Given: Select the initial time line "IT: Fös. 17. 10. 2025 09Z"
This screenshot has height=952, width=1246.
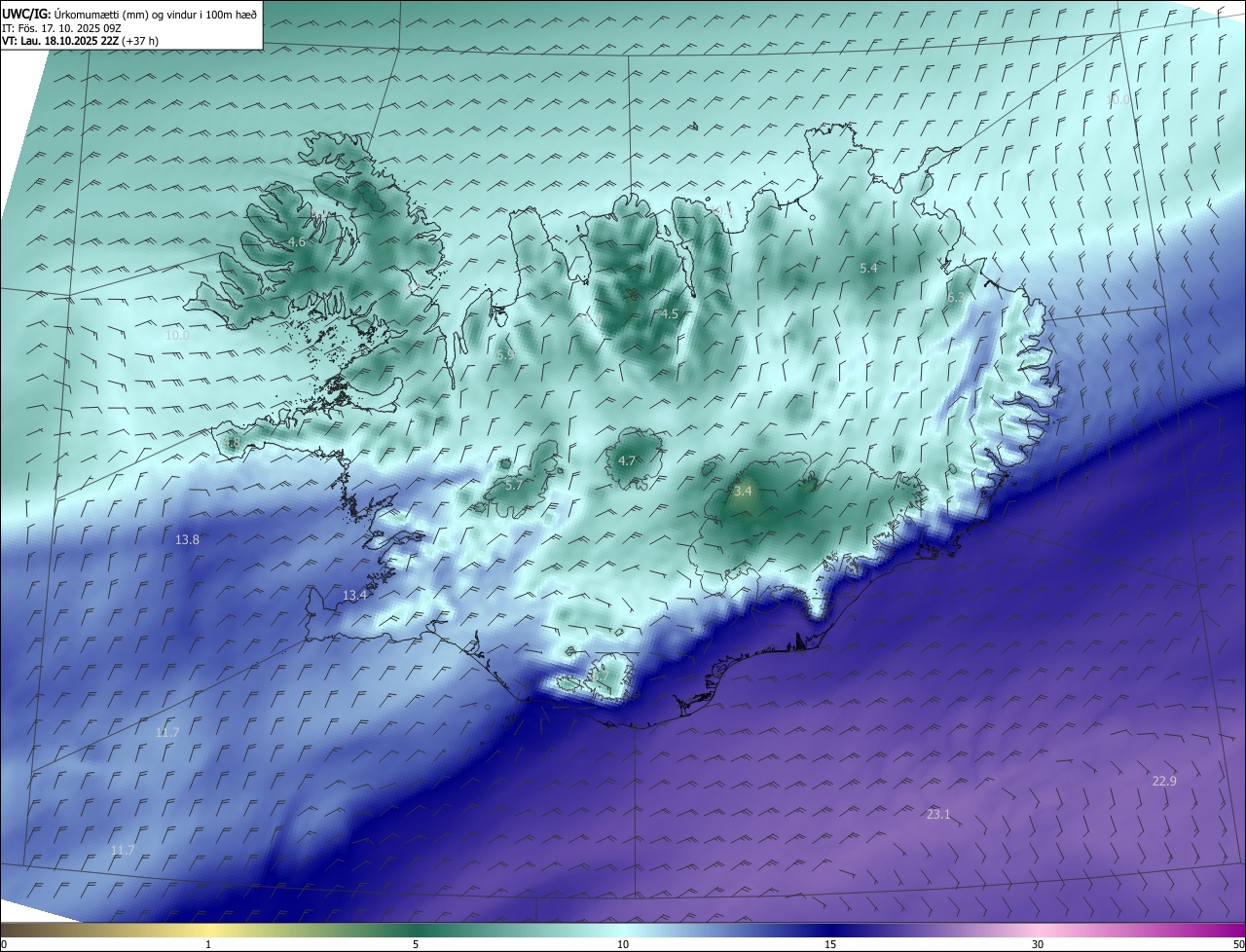Looking at the screenshot, I should point(62,27).
